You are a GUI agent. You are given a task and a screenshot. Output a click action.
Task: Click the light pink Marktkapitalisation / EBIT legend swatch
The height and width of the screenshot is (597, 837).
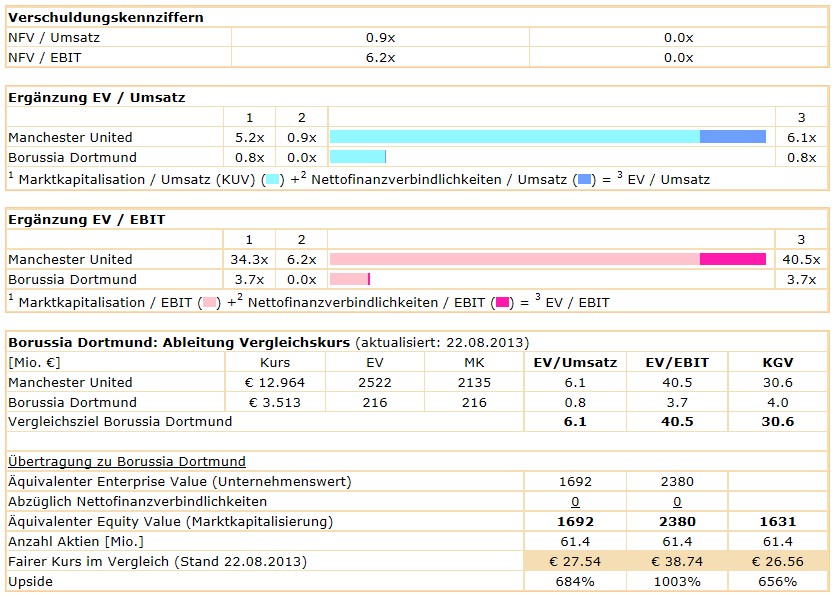[x=209, y=302]
